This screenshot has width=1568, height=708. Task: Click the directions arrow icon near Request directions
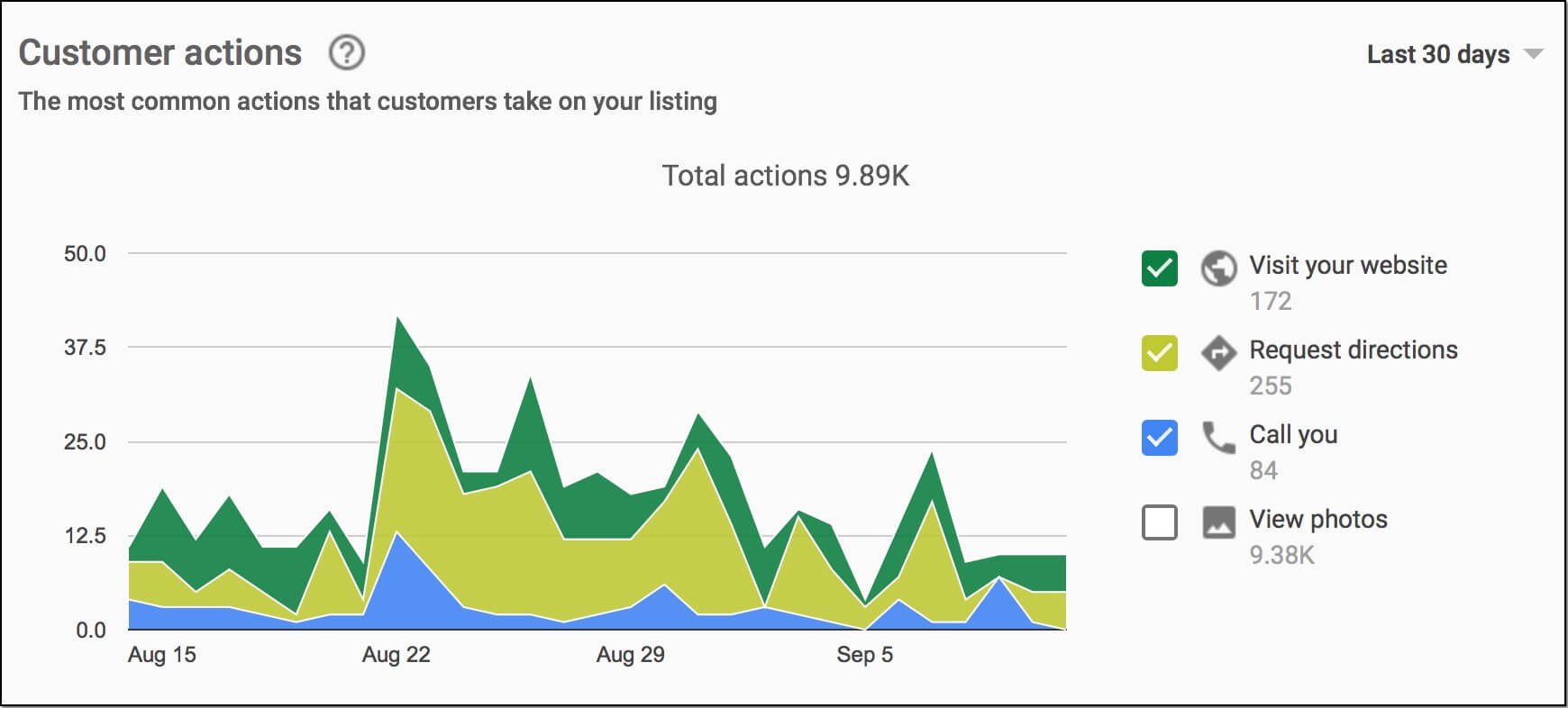1218,355
